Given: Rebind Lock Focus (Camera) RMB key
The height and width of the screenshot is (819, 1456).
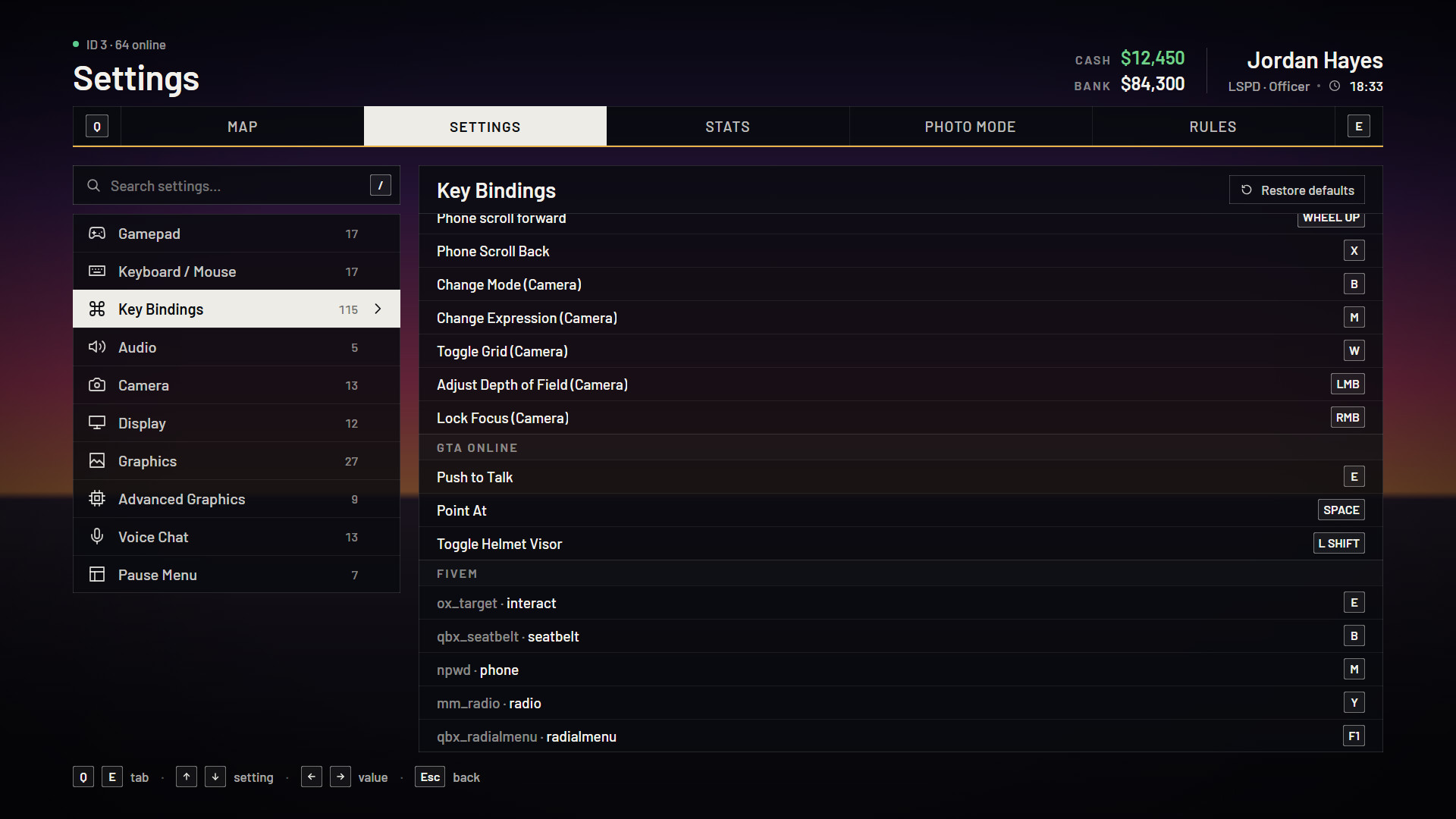Looking at the screenshot, I should coord(1348,418).
